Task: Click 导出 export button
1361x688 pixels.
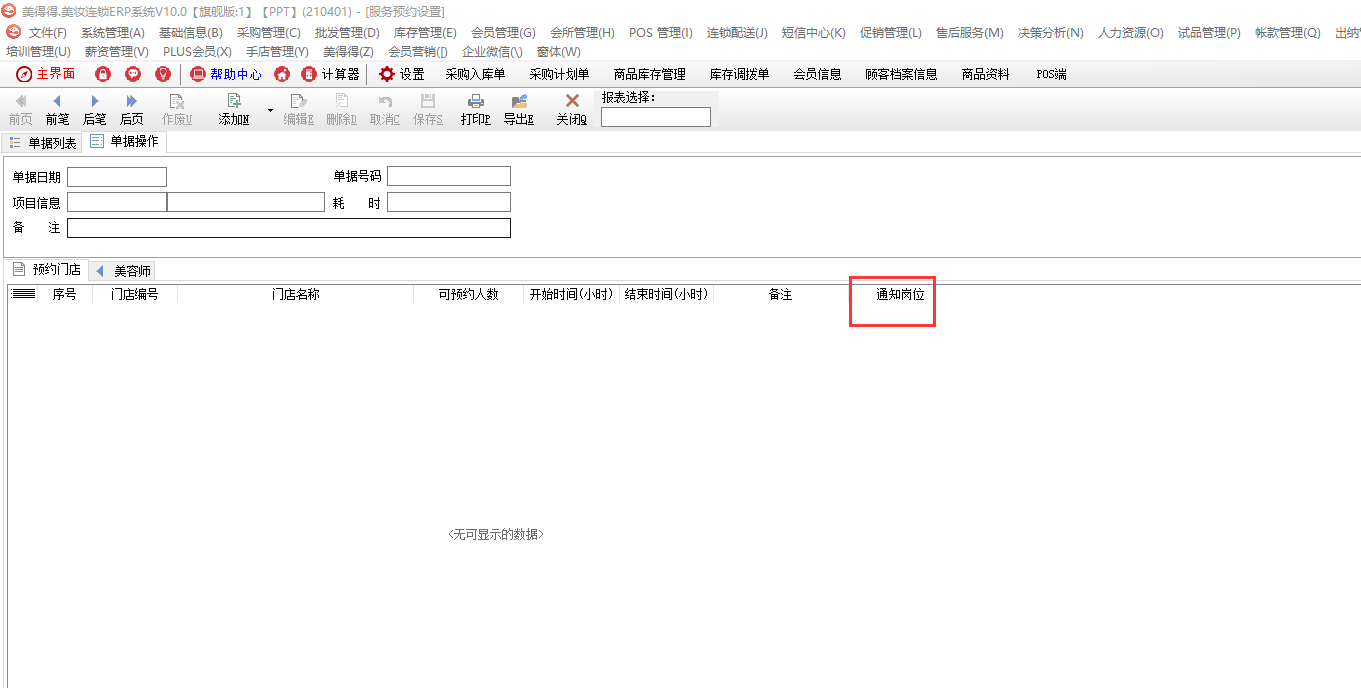Action: (x=518, y=110)
